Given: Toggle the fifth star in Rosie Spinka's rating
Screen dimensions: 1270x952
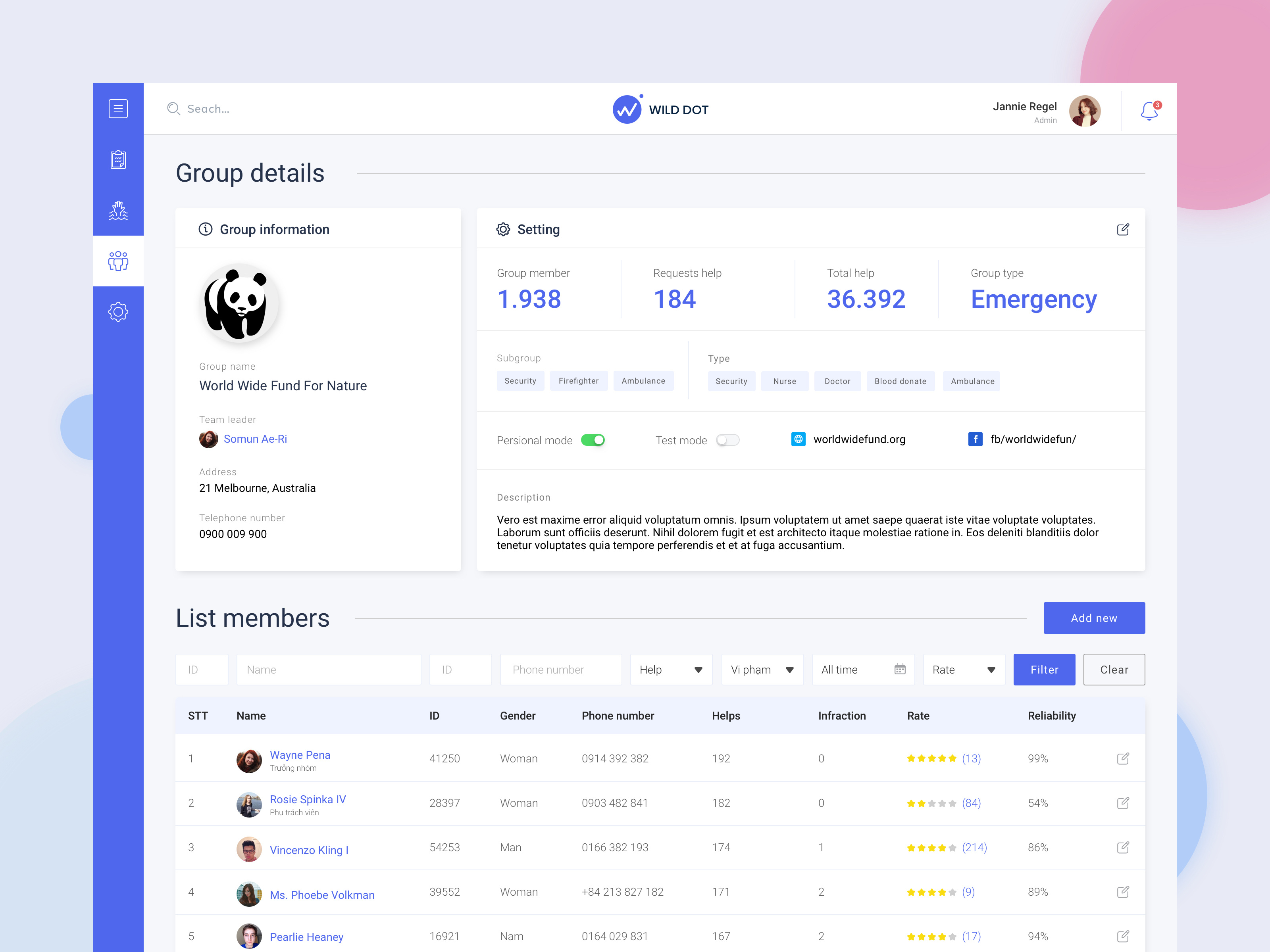Looking at the screenshot, I should click(x=952, y=803).
